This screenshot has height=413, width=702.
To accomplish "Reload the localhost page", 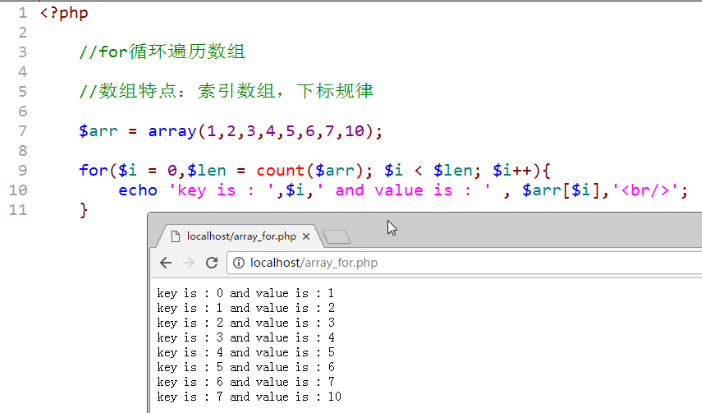I will pos(212,263).
